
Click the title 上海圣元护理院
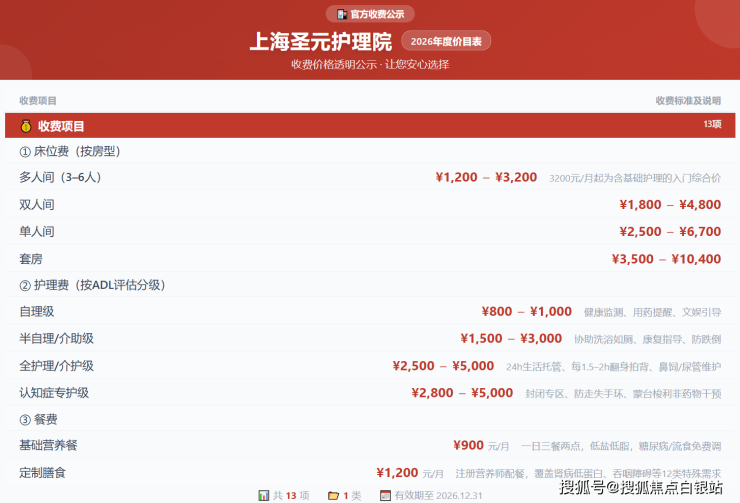(320, 42)
